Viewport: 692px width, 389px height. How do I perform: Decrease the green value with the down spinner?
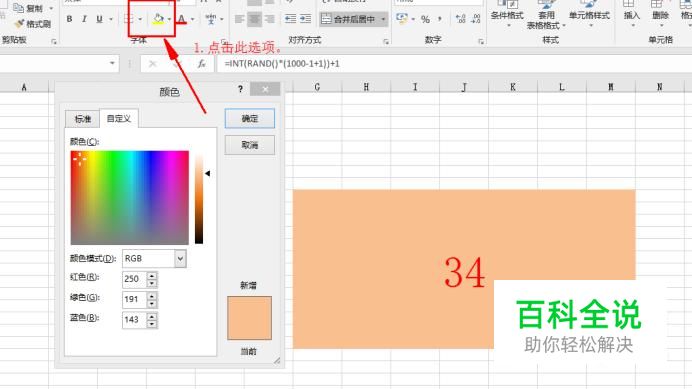152,303
